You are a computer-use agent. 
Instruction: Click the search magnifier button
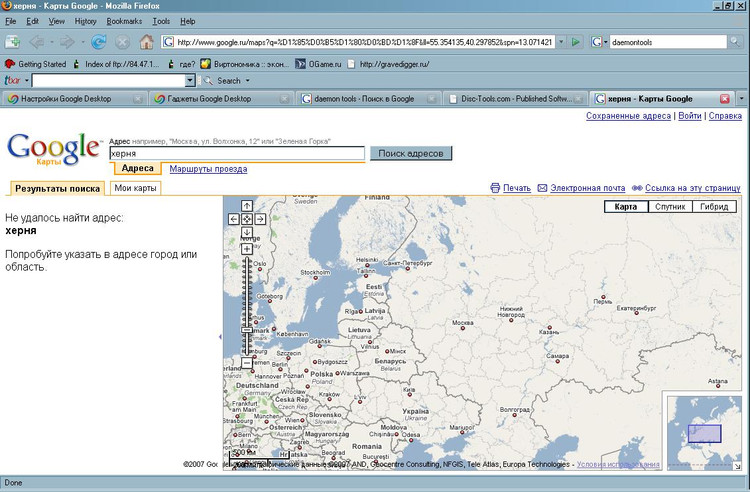pyautogui.click(x=734, y=42)
